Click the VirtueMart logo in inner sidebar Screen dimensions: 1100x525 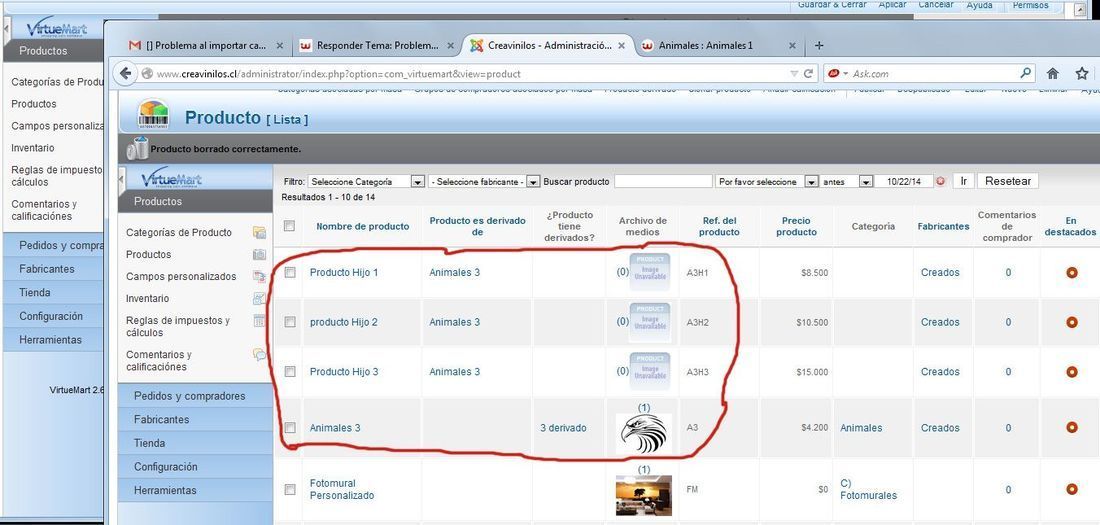pyautogui.click(x=171, y=178)
